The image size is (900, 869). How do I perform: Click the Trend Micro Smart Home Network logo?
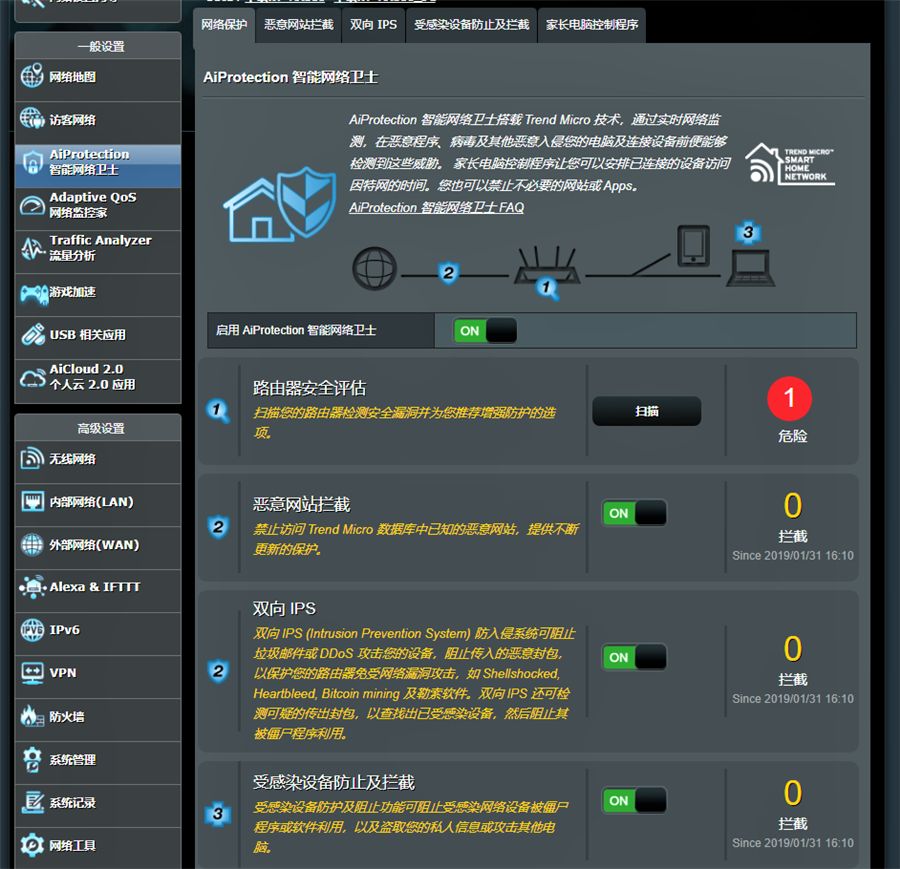790,164
